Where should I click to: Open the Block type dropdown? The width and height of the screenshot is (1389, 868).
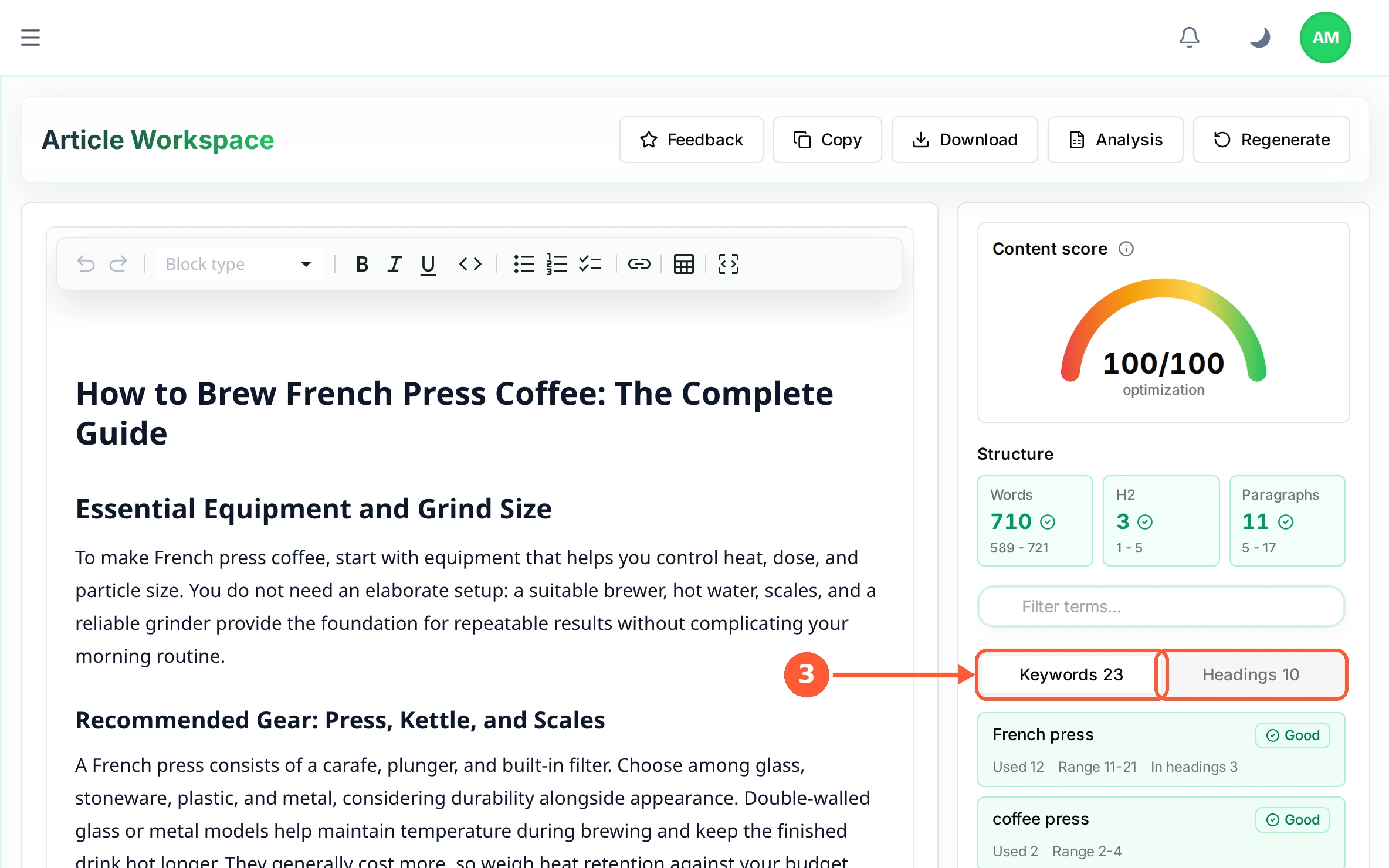click(x=239, y=264)
